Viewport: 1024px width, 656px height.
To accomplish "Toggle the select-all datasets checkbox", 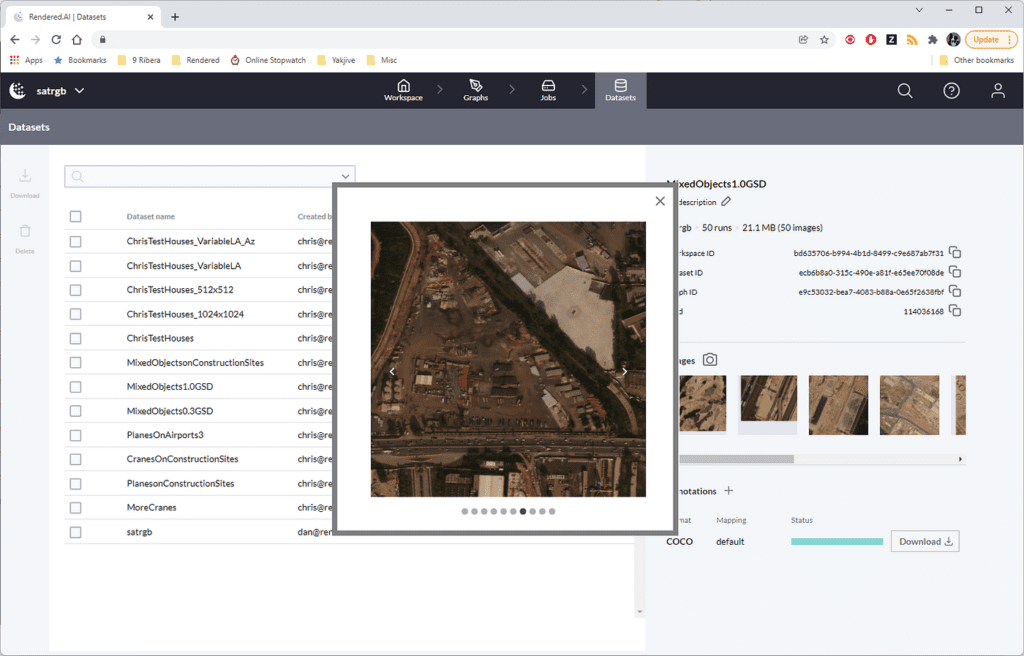I will click(x=76, y=216).
